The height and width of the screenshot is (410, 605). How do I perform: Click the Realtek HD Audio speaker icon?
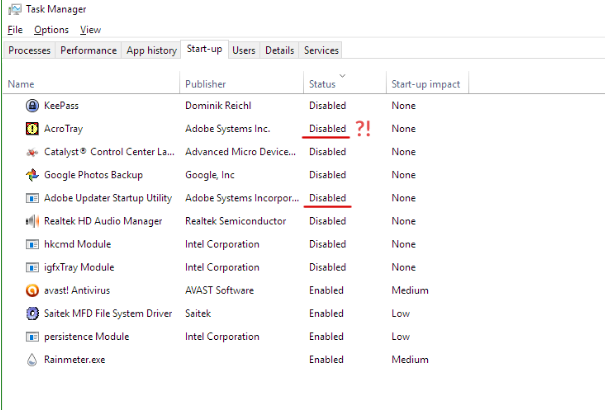click(32, 221)
